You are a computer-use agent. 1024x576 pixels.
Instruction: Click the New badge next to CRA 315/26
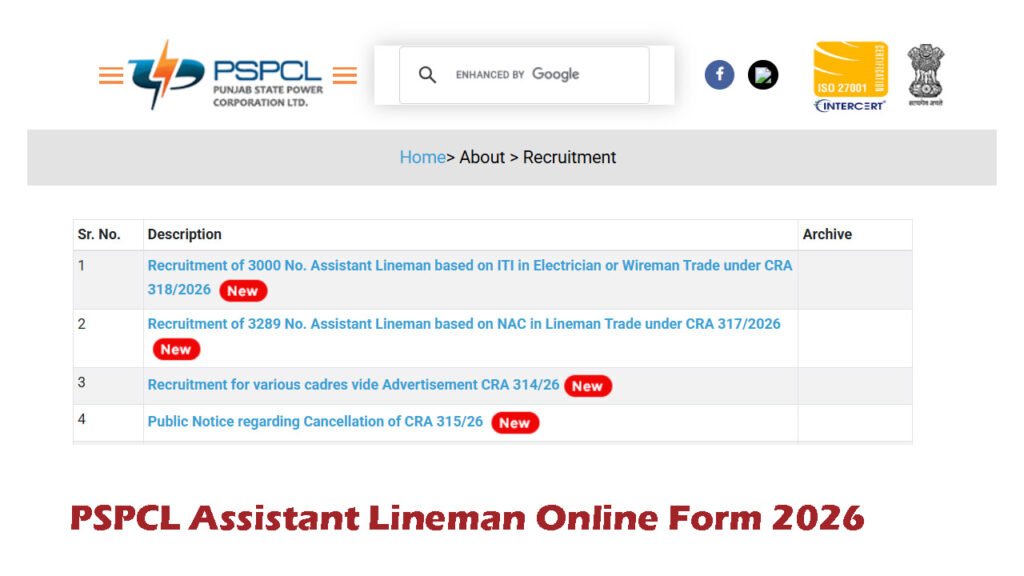(x=515, y=423)
